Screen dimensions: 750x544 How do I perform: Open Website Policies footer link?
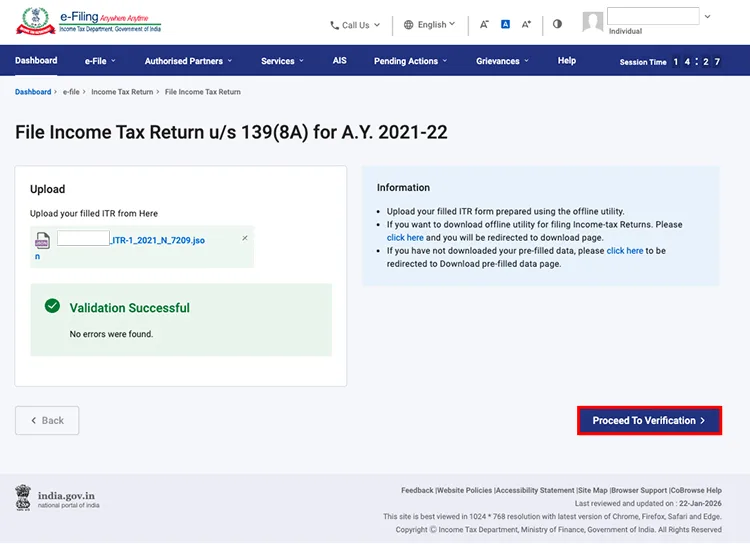464,490
